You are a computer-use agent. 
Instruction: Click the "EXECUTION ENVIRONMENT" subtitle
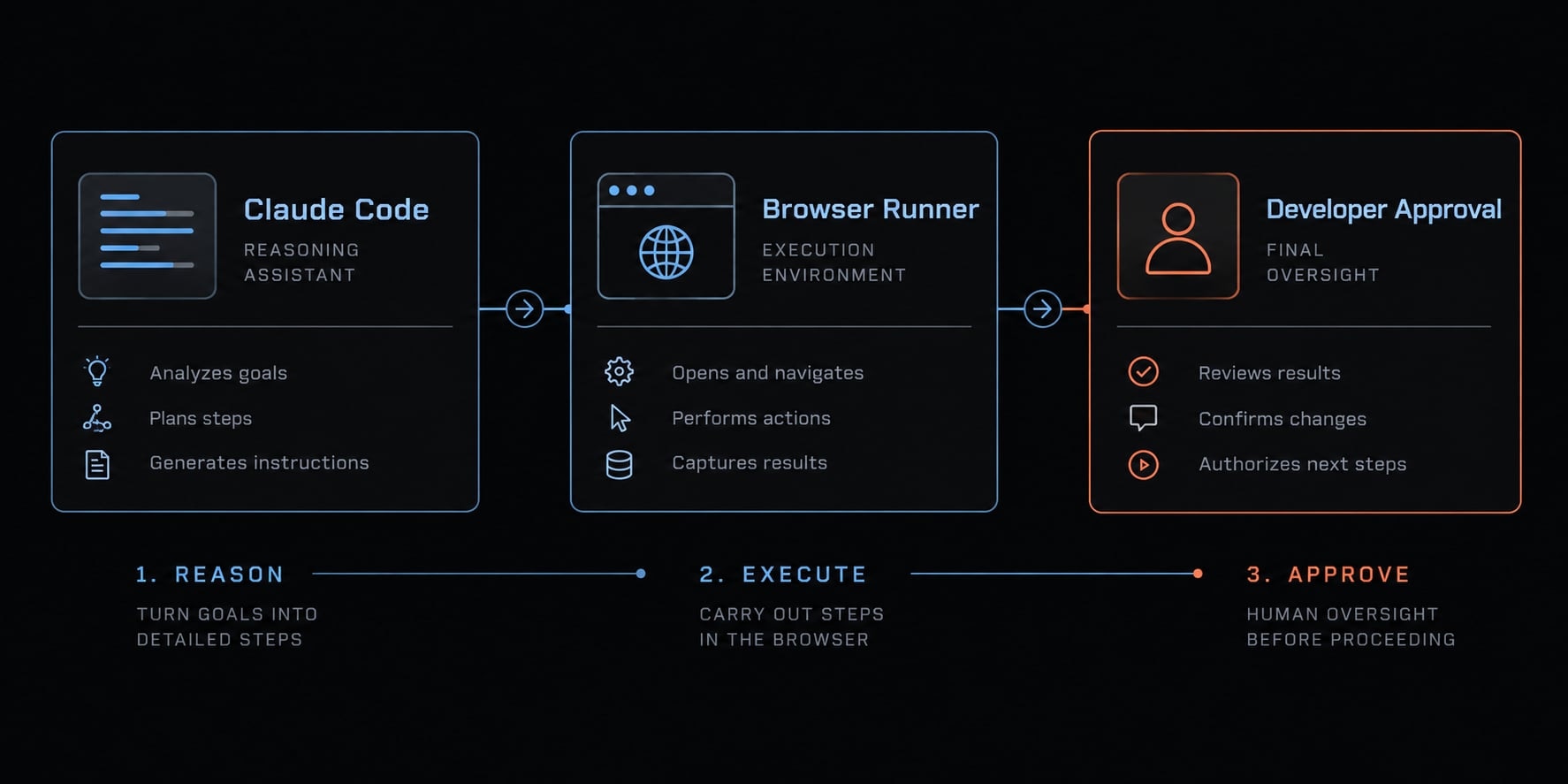coord(833,263)
